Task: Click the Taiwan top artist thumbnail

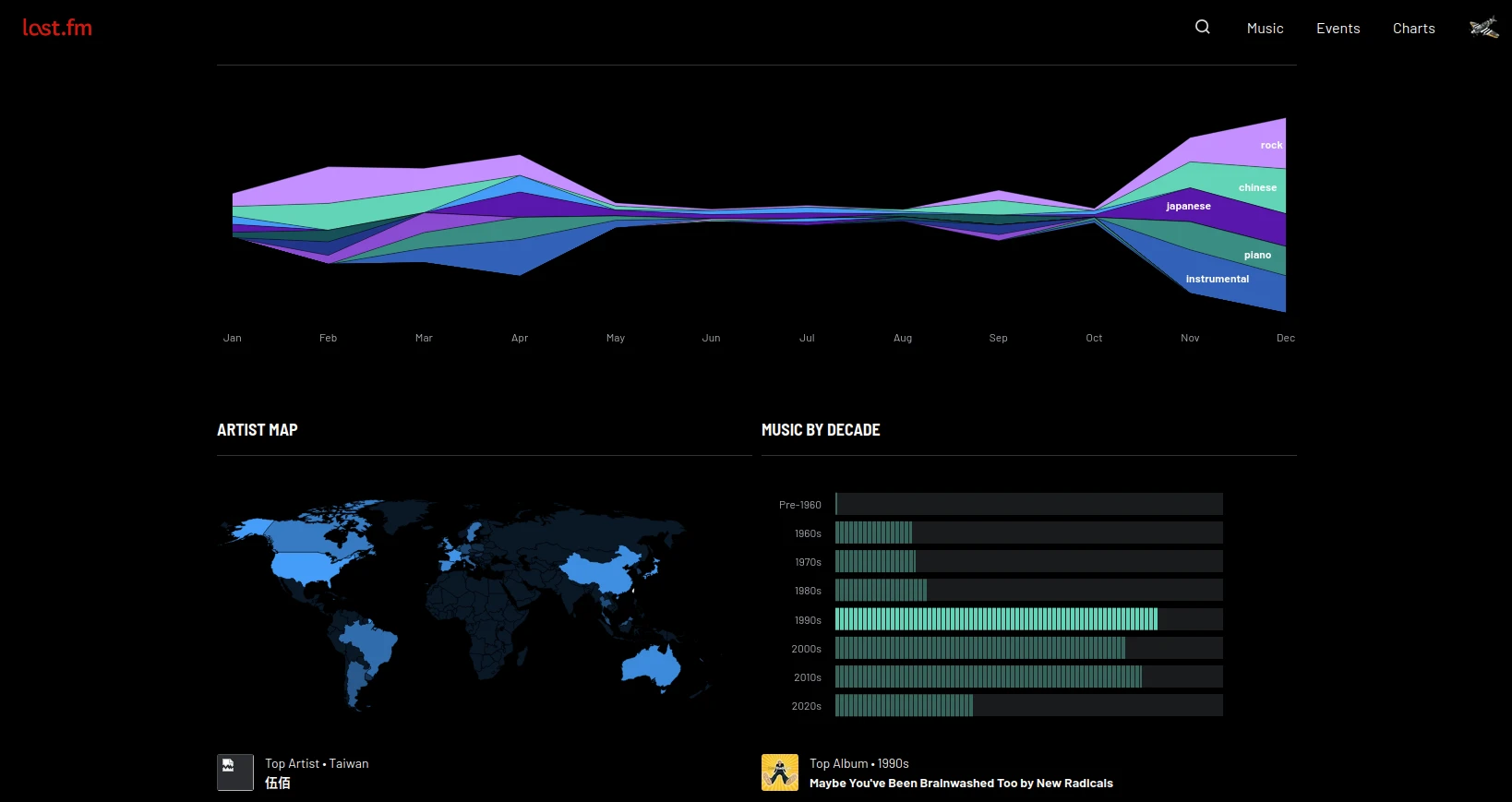Action: (235, 772)
